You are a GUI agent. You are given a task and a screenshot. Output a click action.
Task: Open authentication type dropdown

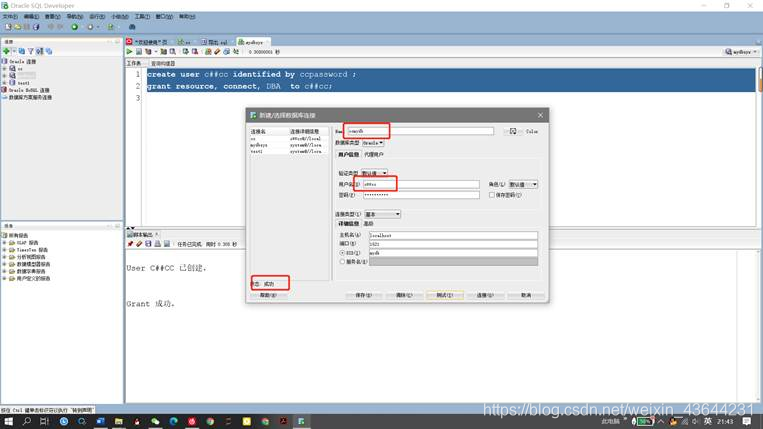coord(374,173)
